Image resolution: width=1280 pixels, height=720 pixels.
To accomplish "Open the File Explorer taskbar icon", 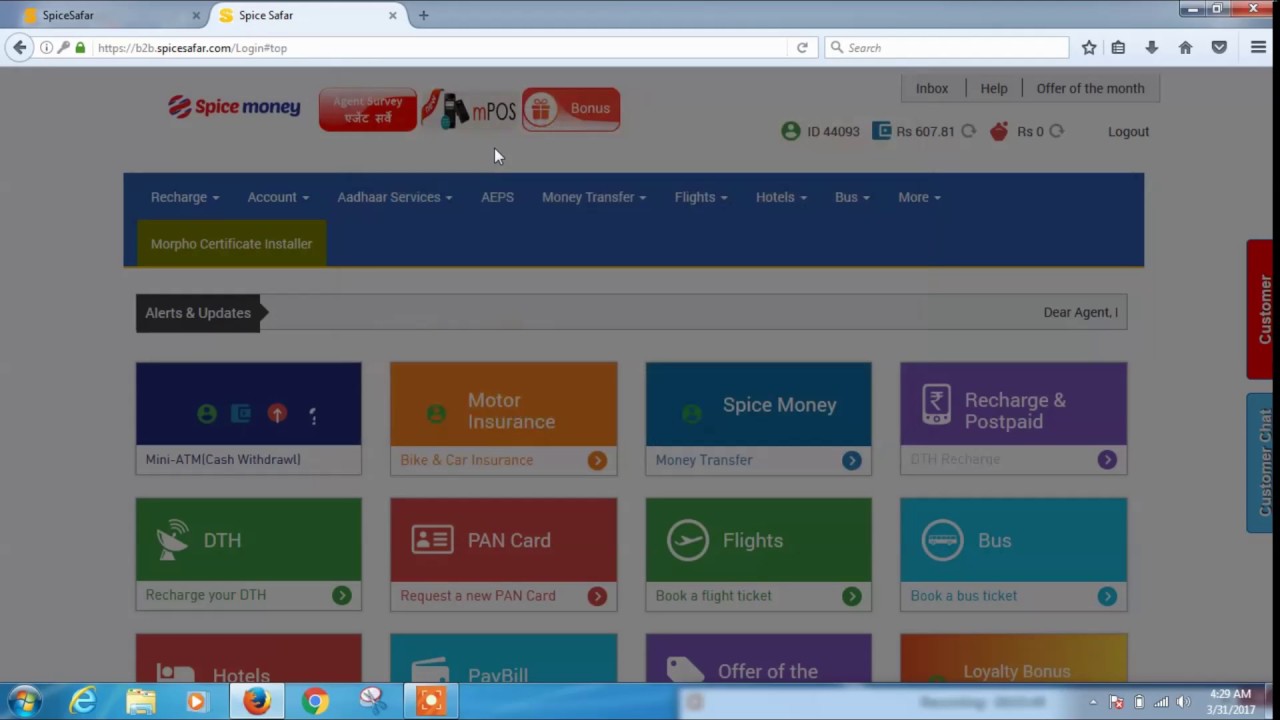I will [141, 701].
